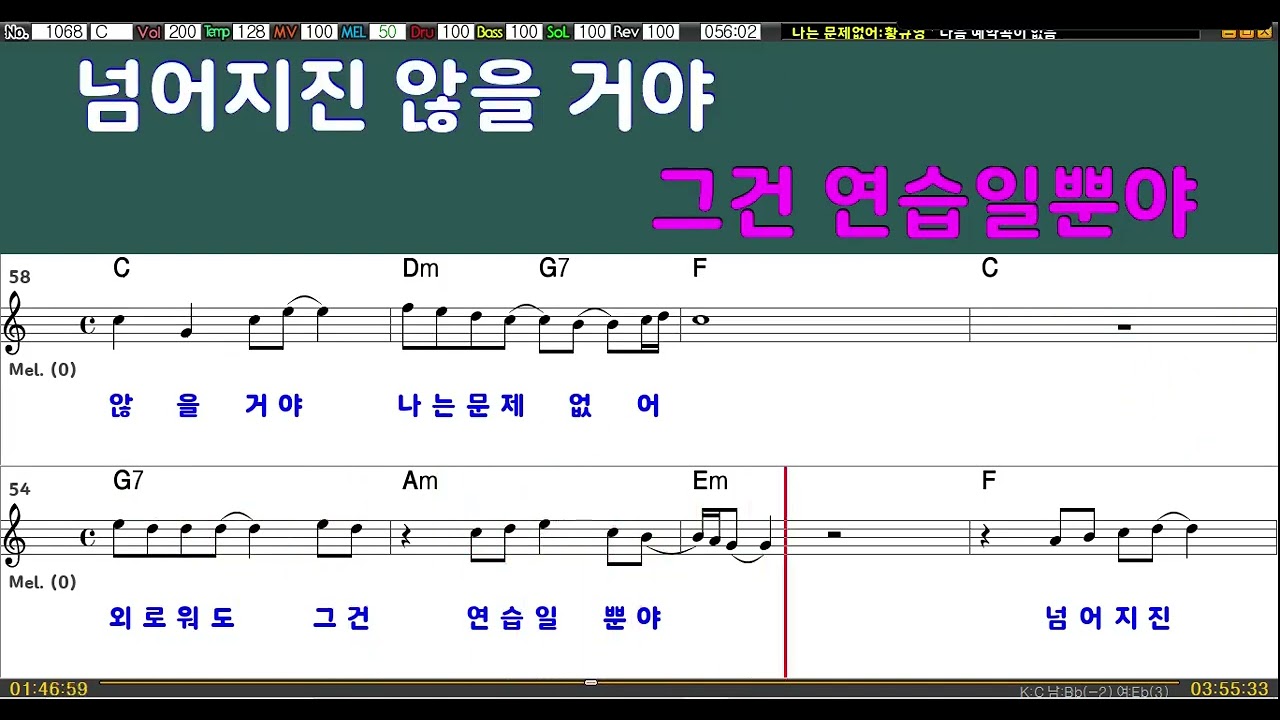1280x720 pixels.
Task: Click the key info text K:C 남:Bb(-2)
Action: 1068,692
